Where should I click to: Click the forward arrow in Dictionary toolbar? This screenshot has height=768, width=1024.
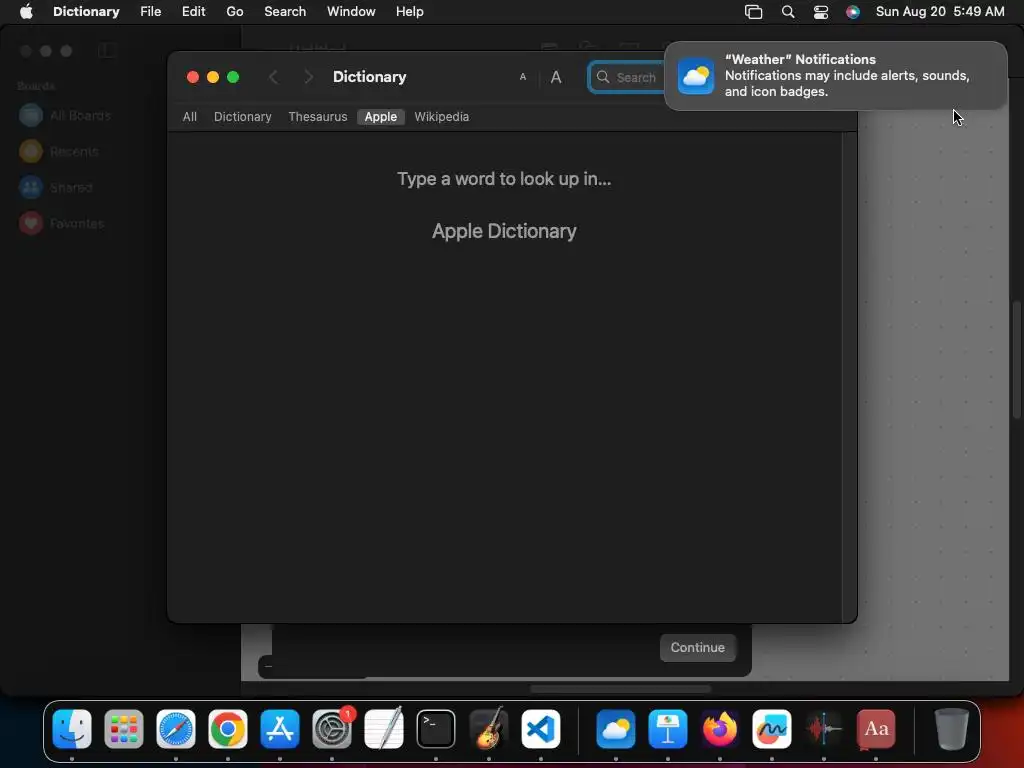[x=308, y=77]
